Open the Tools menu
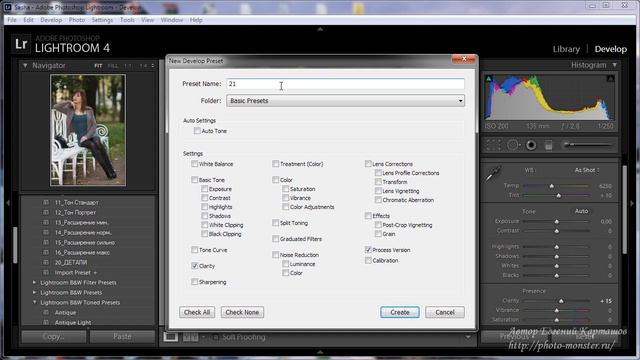This screenshot has width=640, height=360. pyautogui.click(x=127, y=20)
